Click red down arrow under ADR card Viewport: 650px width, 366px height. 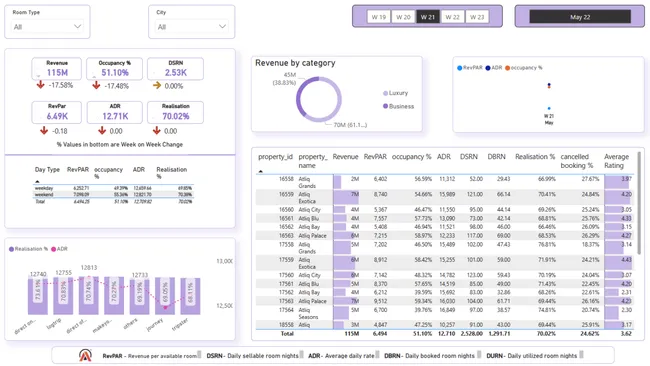(x=102, y=131)
